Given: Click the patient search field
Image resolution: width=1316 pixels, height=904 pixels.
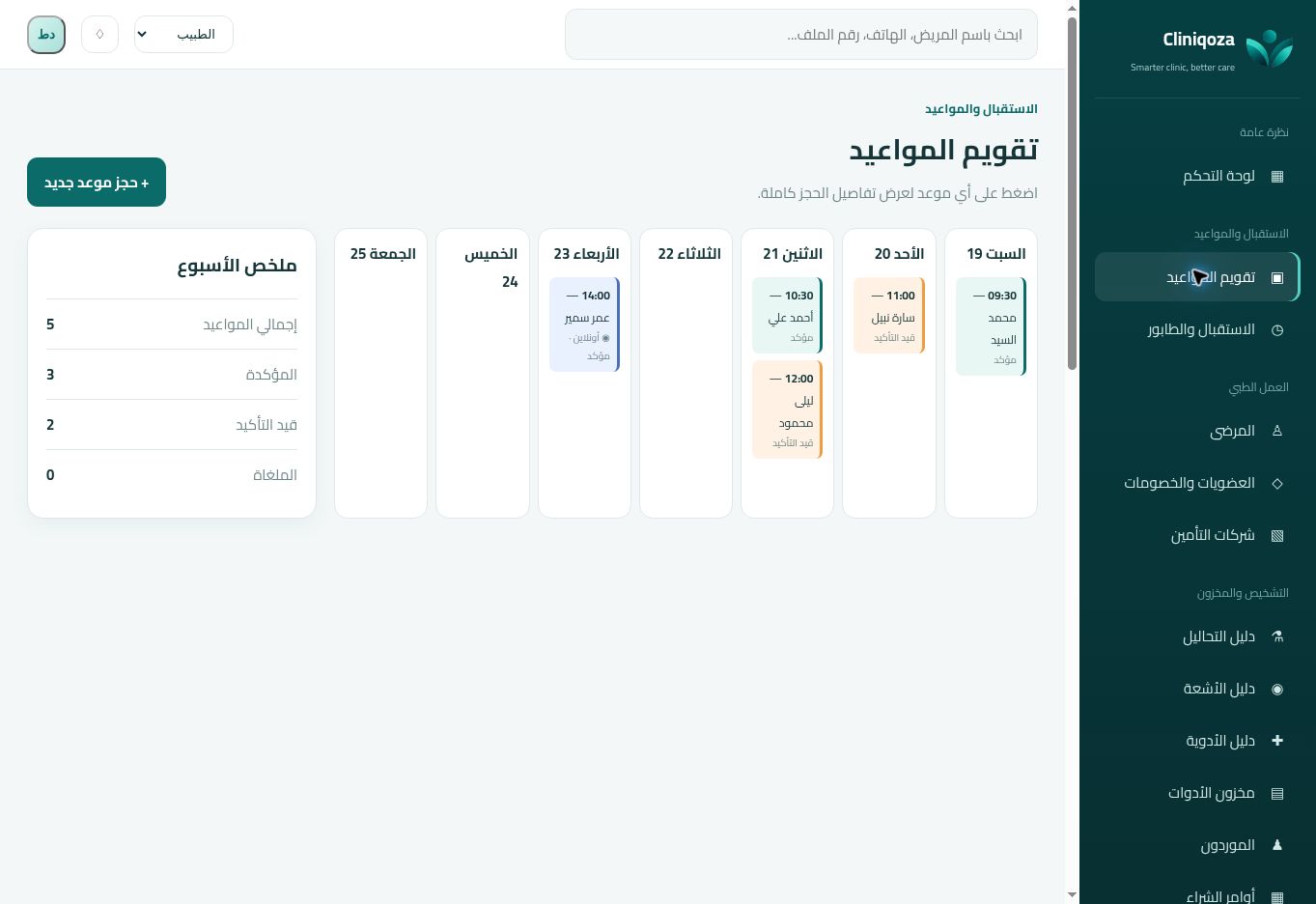Looking at the screenshot, I should click(801, 35).
